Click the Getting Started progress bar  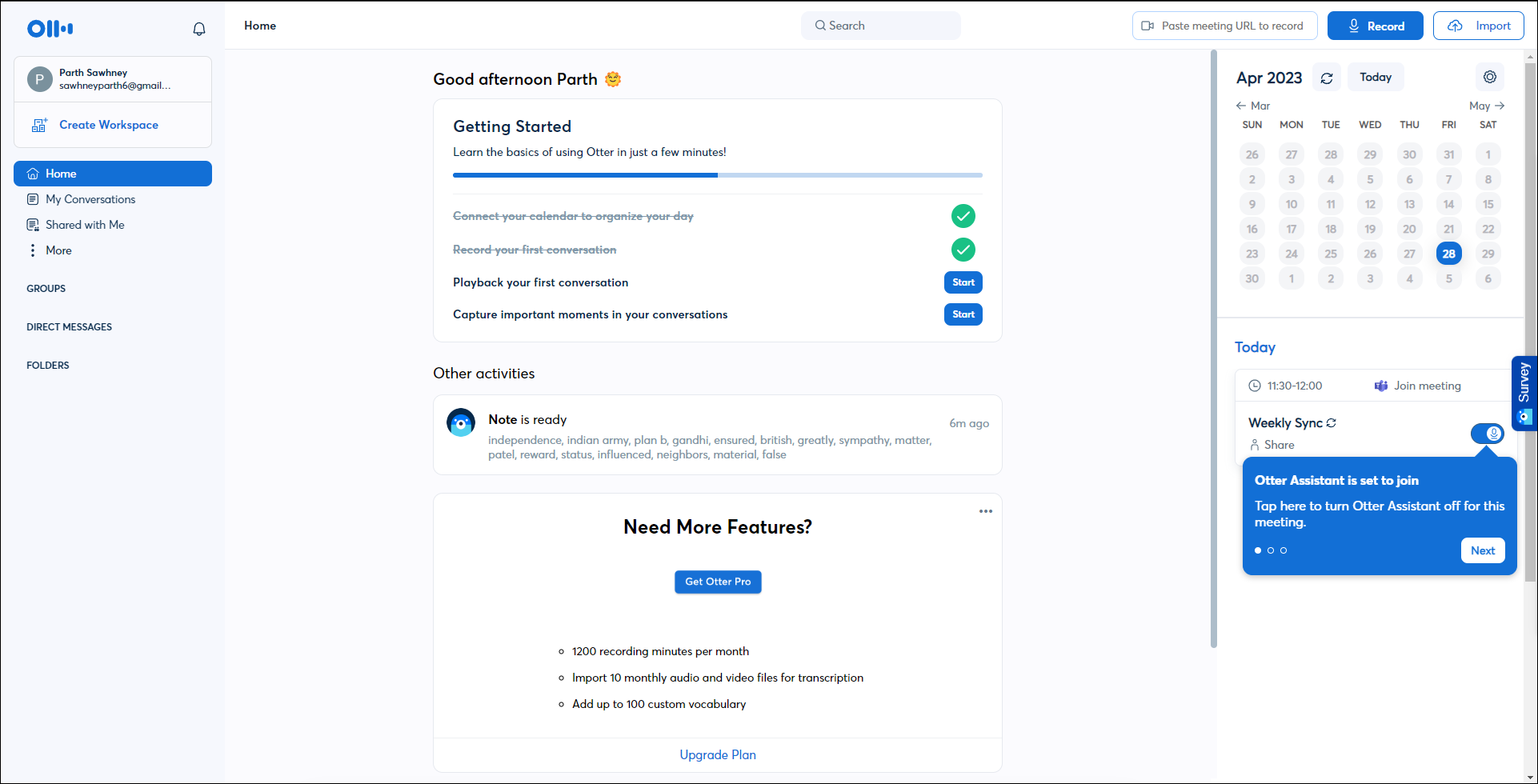point(718,175)
